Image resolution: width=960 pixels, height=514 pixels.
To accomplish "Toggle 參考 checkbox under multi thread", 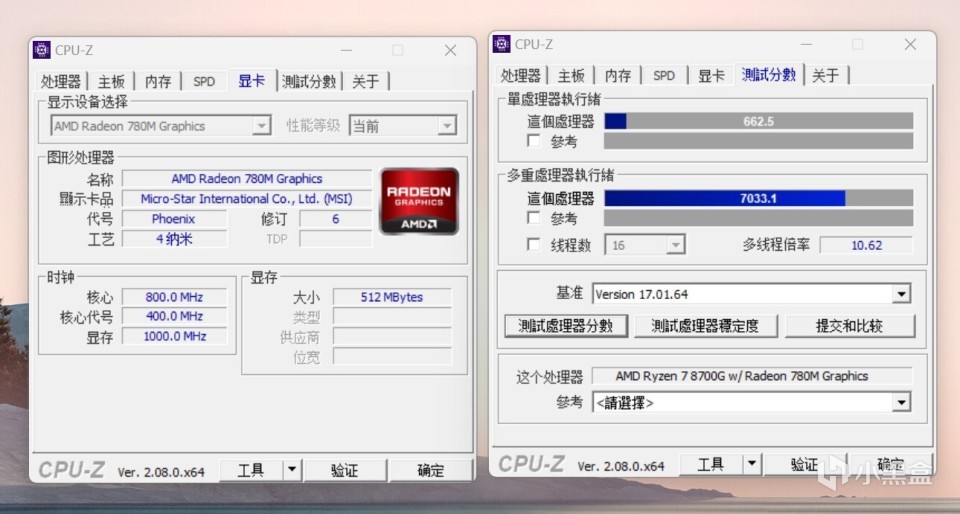I will coord(534,218).
